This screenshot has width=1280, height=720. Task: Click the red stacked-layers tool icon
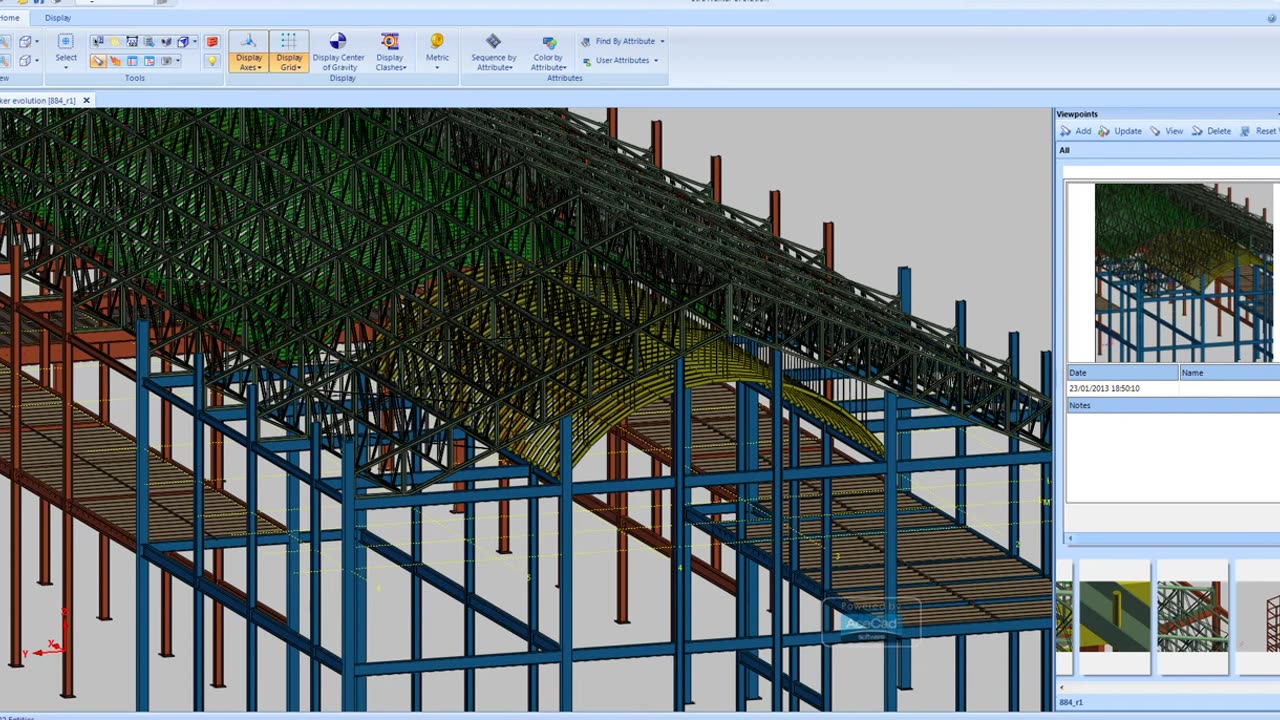coord(212,41)
